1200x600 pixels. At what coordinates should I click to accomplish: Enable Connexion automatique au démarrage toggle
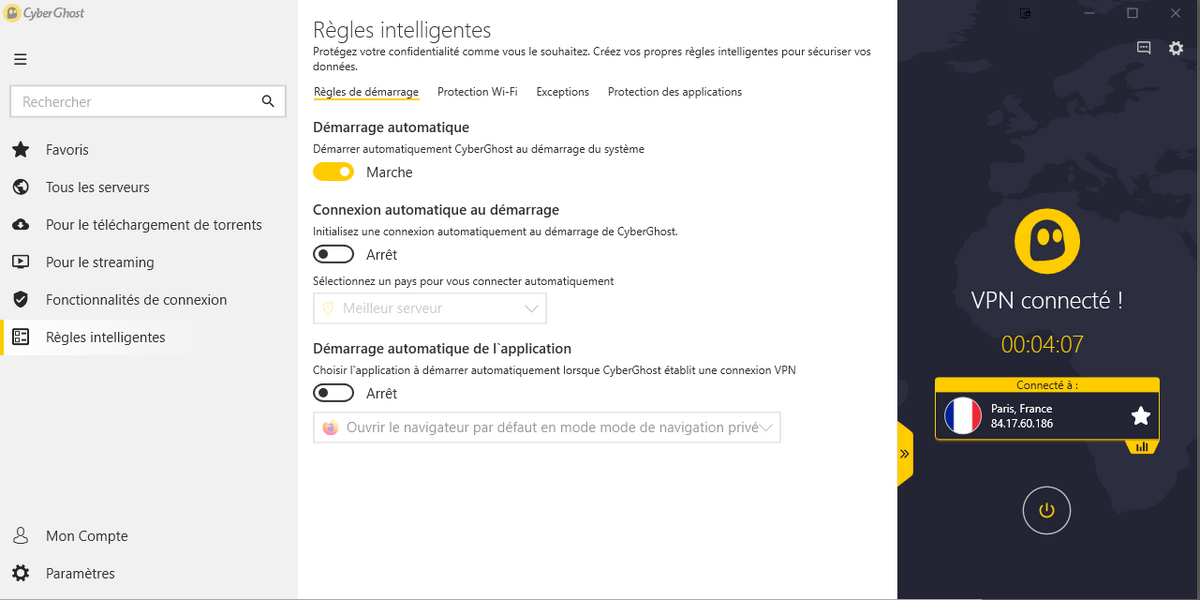333,254
